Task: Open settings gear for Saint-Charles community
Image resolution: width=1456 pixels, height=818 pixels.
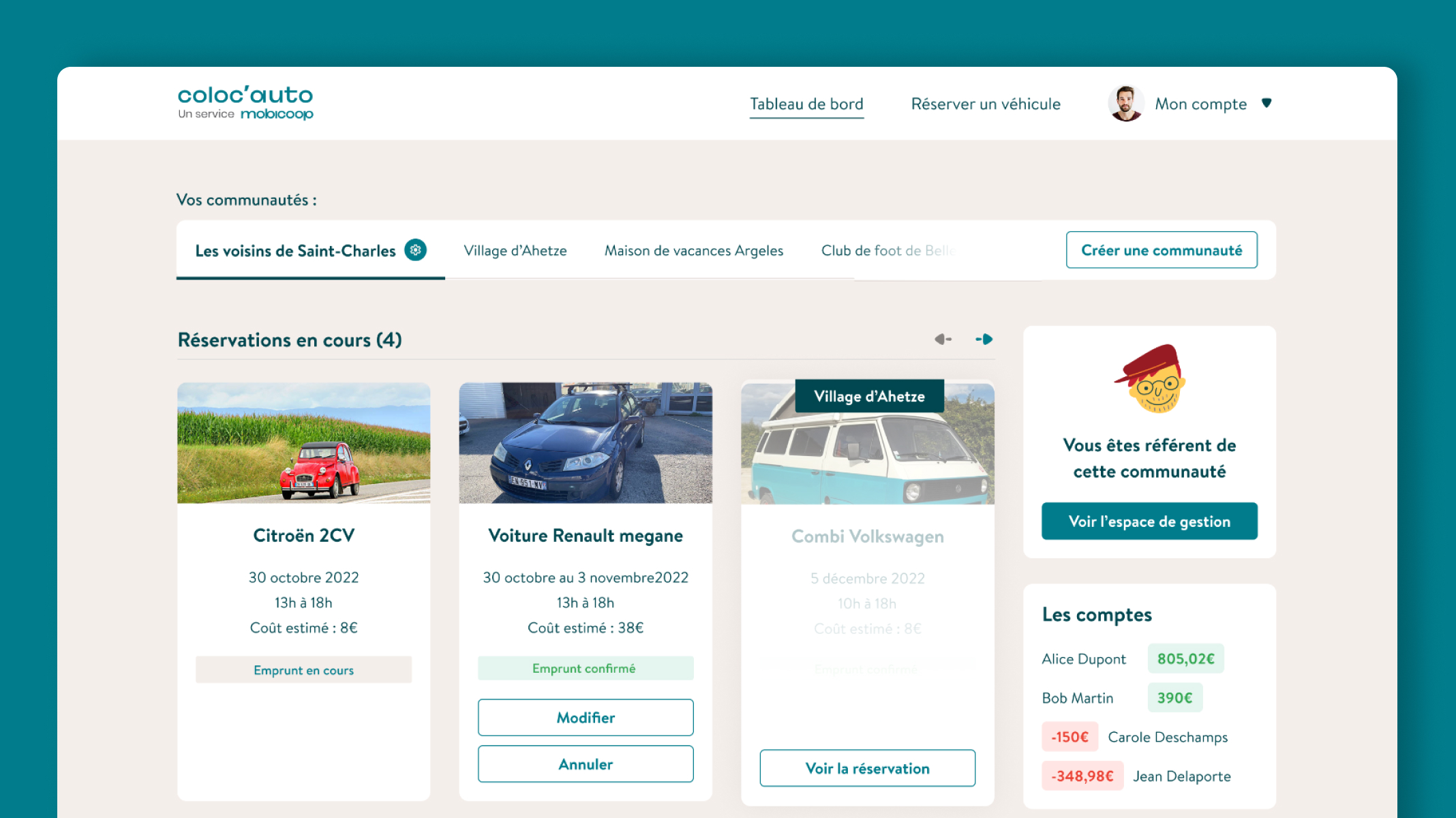Action: click(x=415, y=250)
